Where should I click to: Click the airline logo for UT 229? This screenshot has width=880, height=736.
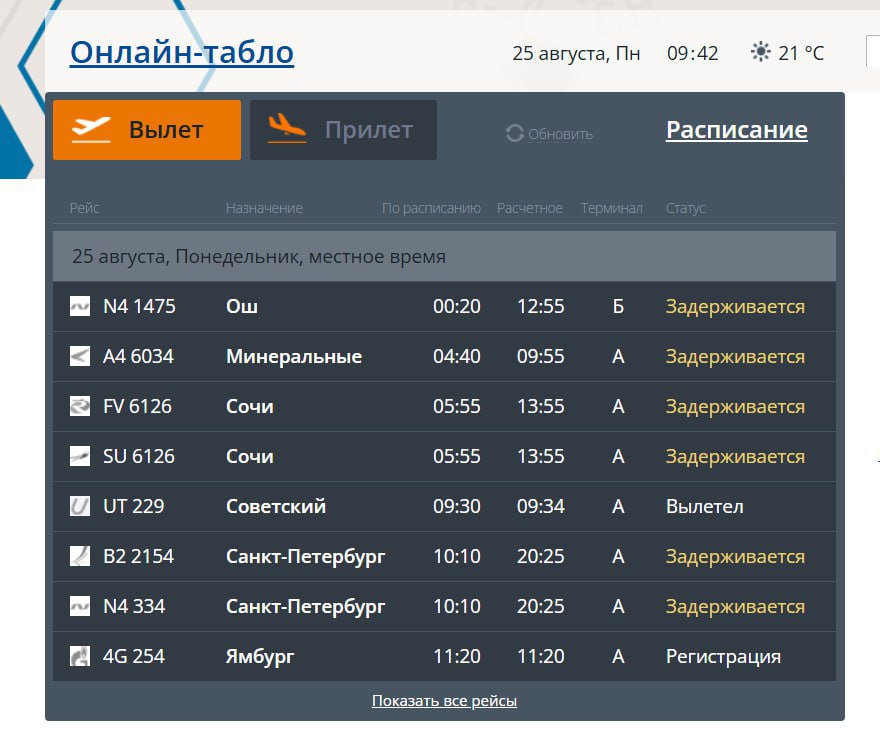(x=80, y=506)
